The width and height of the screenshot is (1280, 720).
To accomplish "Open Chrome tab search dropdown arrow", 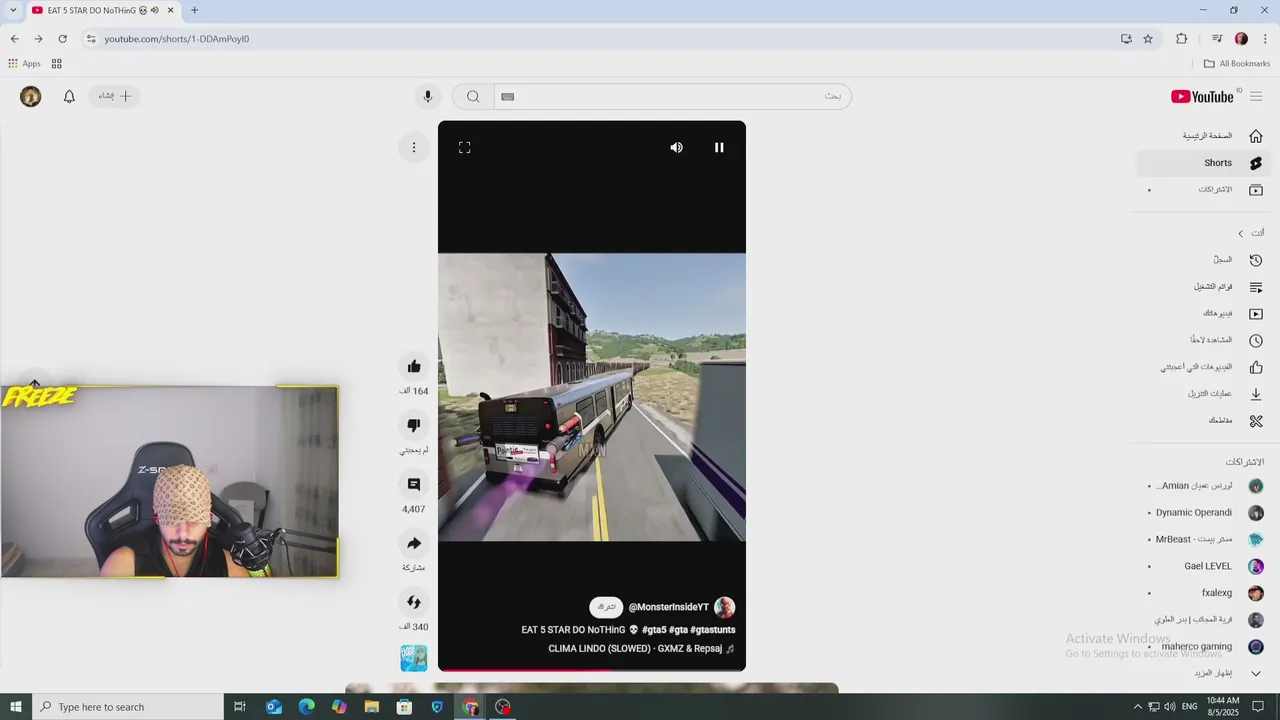I will 13,10.
